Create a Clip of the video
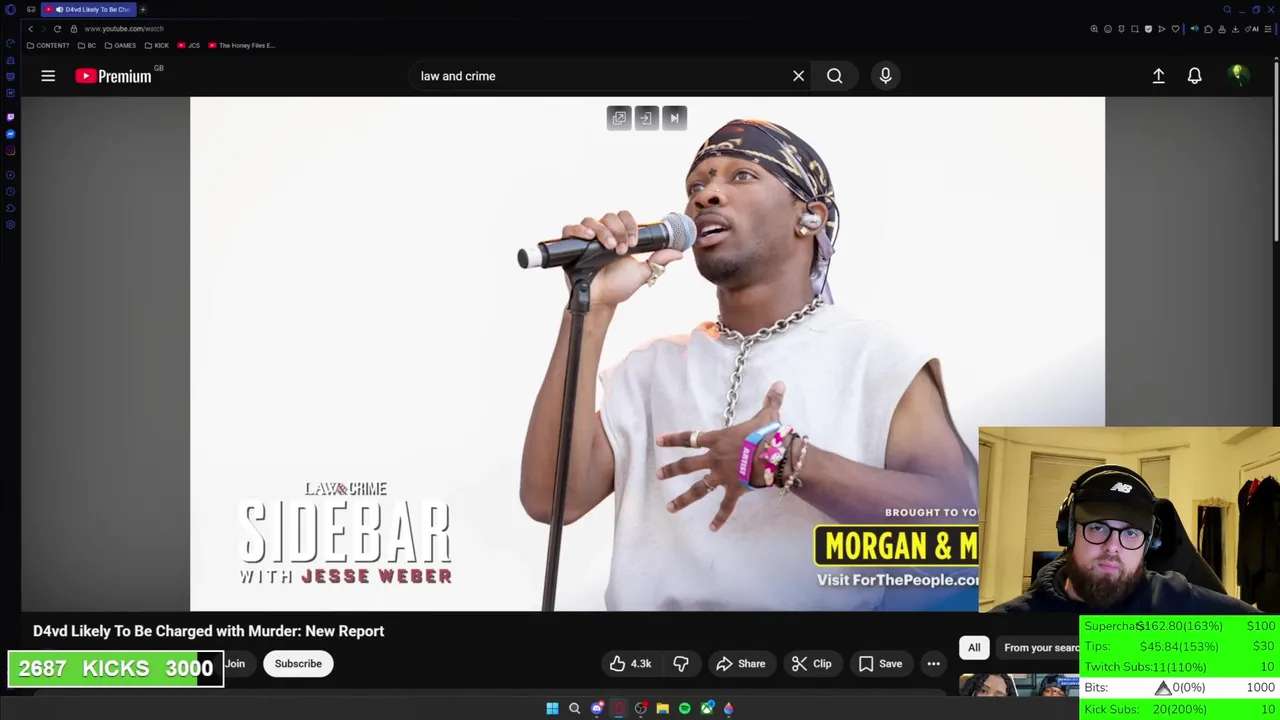 [x=811, y=664]
